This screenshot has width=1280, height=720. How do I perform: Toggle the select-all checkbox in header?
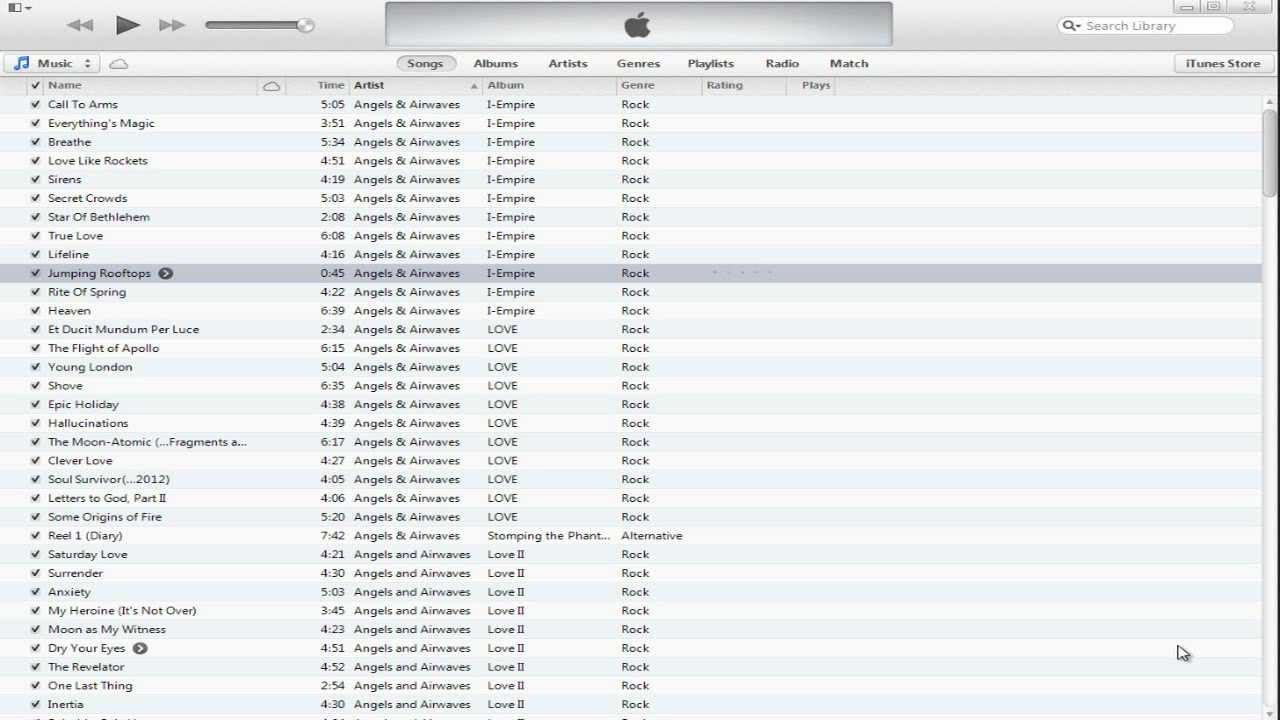pyautogui.click(x=36, y=85)
